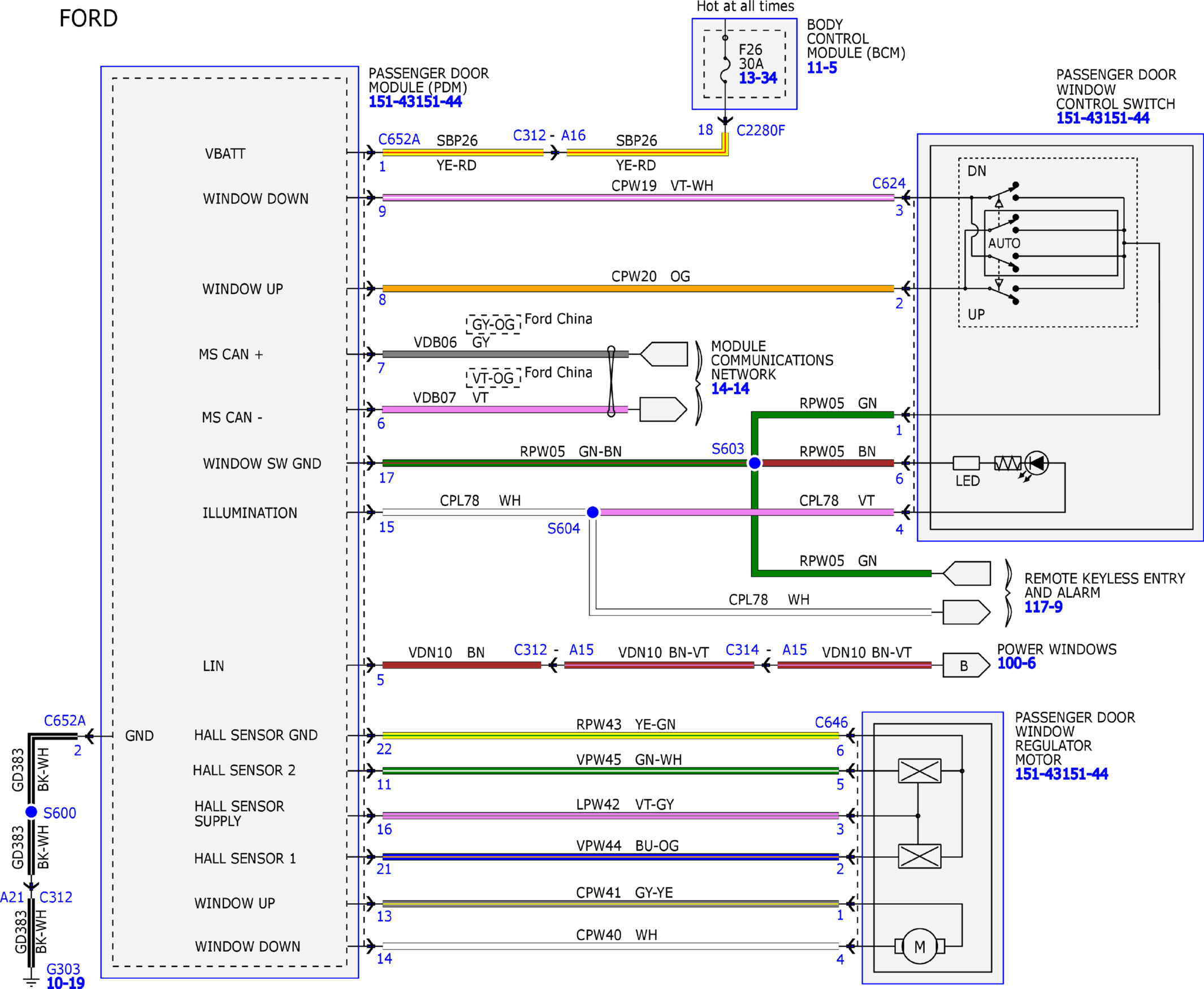Click the MS CAN + pin label
The width and height of the screenshot is (1204, 989).
click(231, 355)
